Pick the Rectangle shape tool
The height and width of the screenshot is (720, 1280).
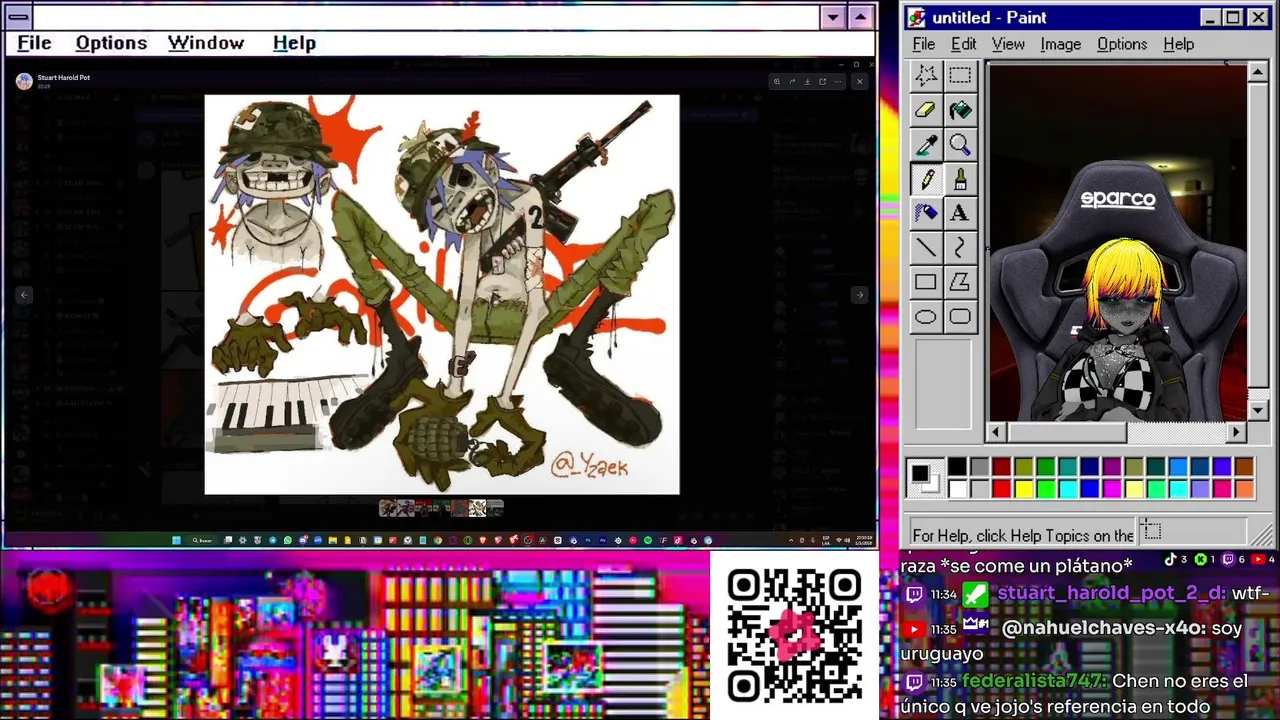tap(926, 282)
